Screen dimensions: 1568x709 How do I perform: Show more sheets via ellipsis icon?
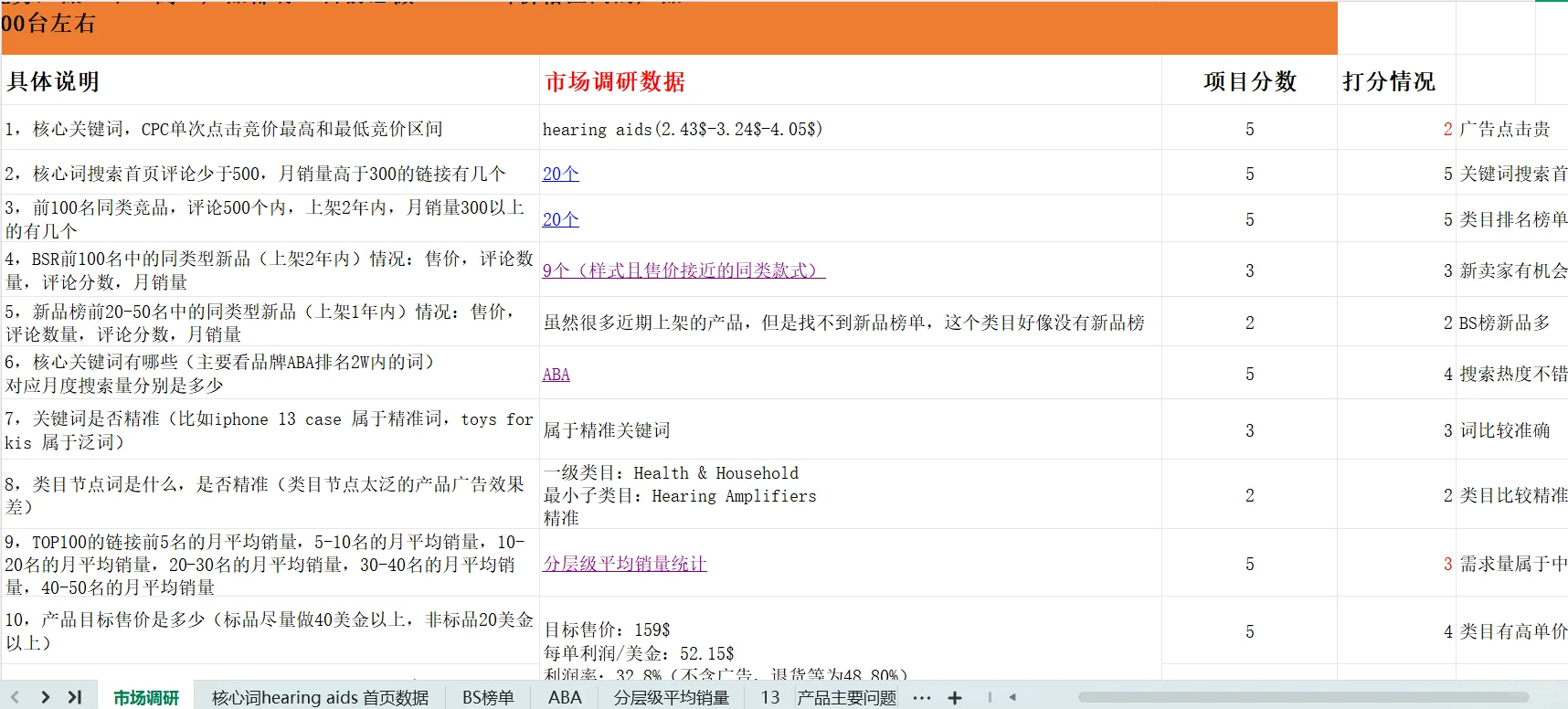click(x=922, y=698)
